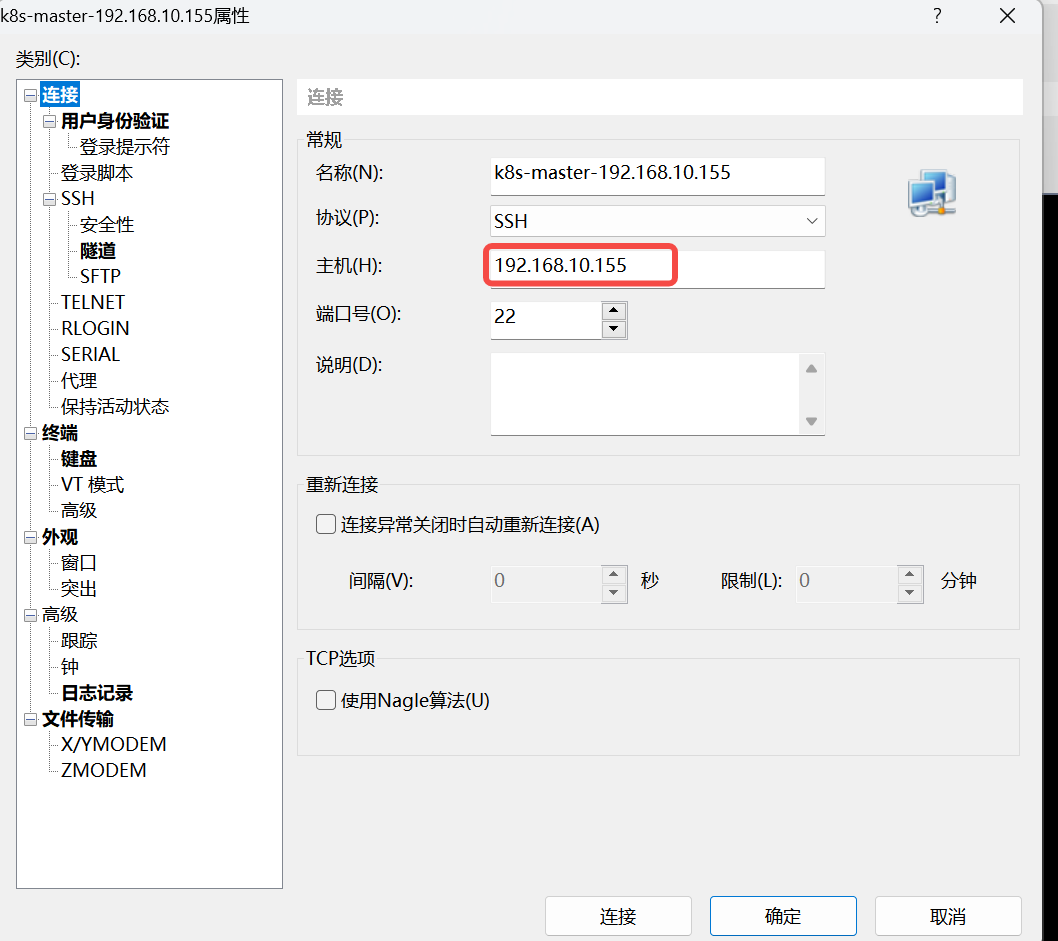Click the session computer icon beside the name field
The width and height of the screenshot is (1058, 941).
[x=931, y=193]
